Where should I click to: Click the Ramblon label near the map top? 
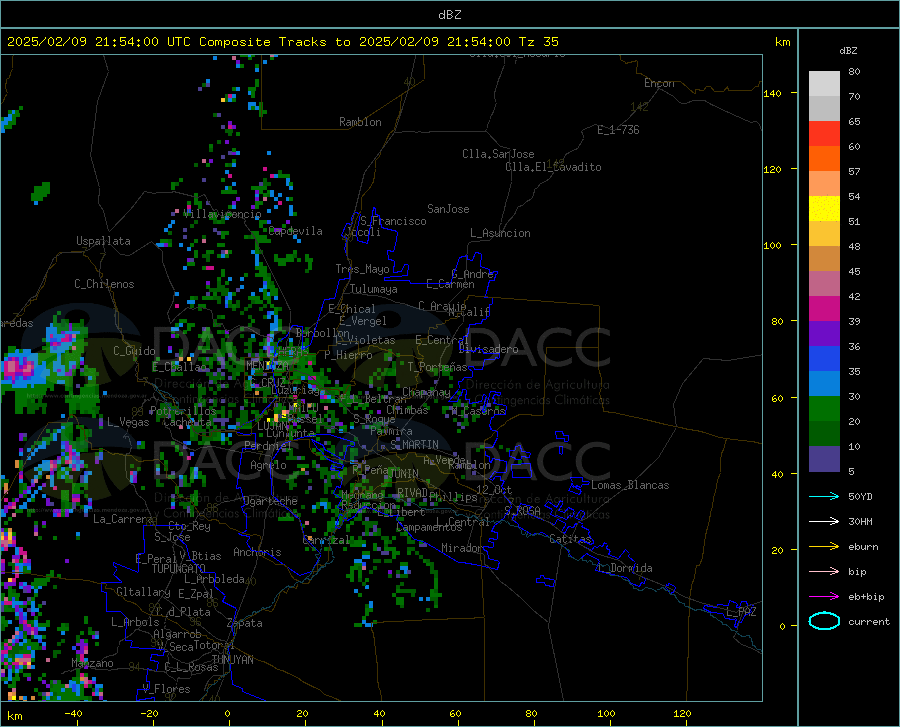click(x=360, y=122)
